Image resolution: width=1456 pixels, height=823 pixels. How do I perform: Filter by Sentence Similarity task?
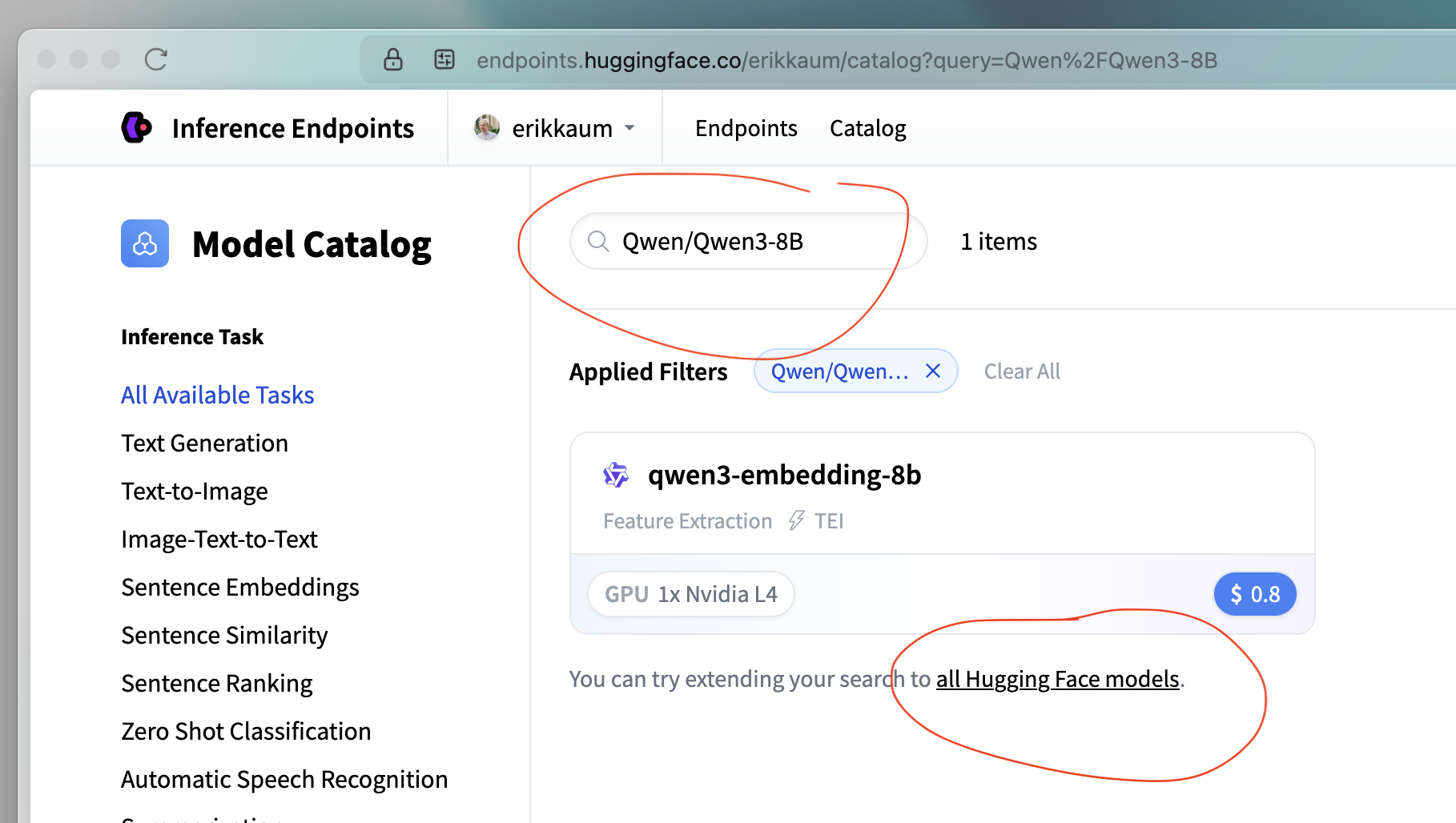[x=224, y=636]
